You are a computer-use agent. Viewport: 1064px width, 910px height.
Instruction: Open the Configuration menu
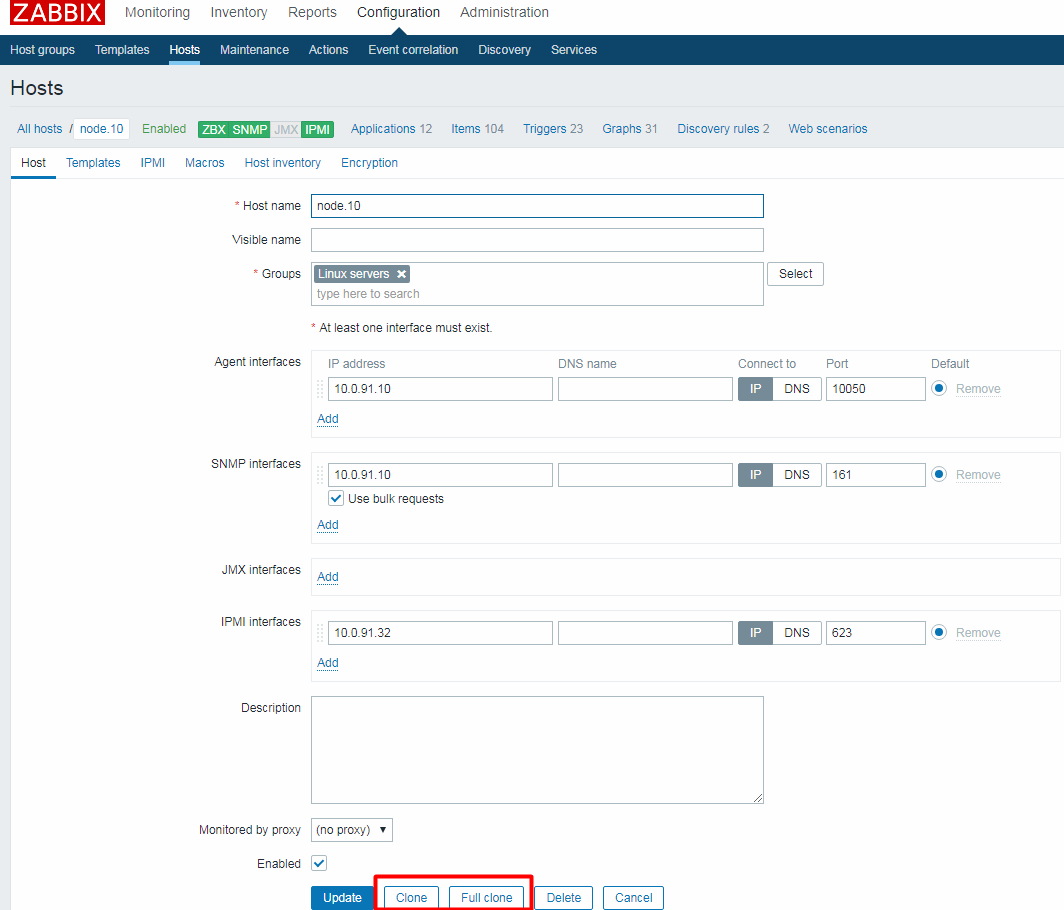tap(398, 13)
